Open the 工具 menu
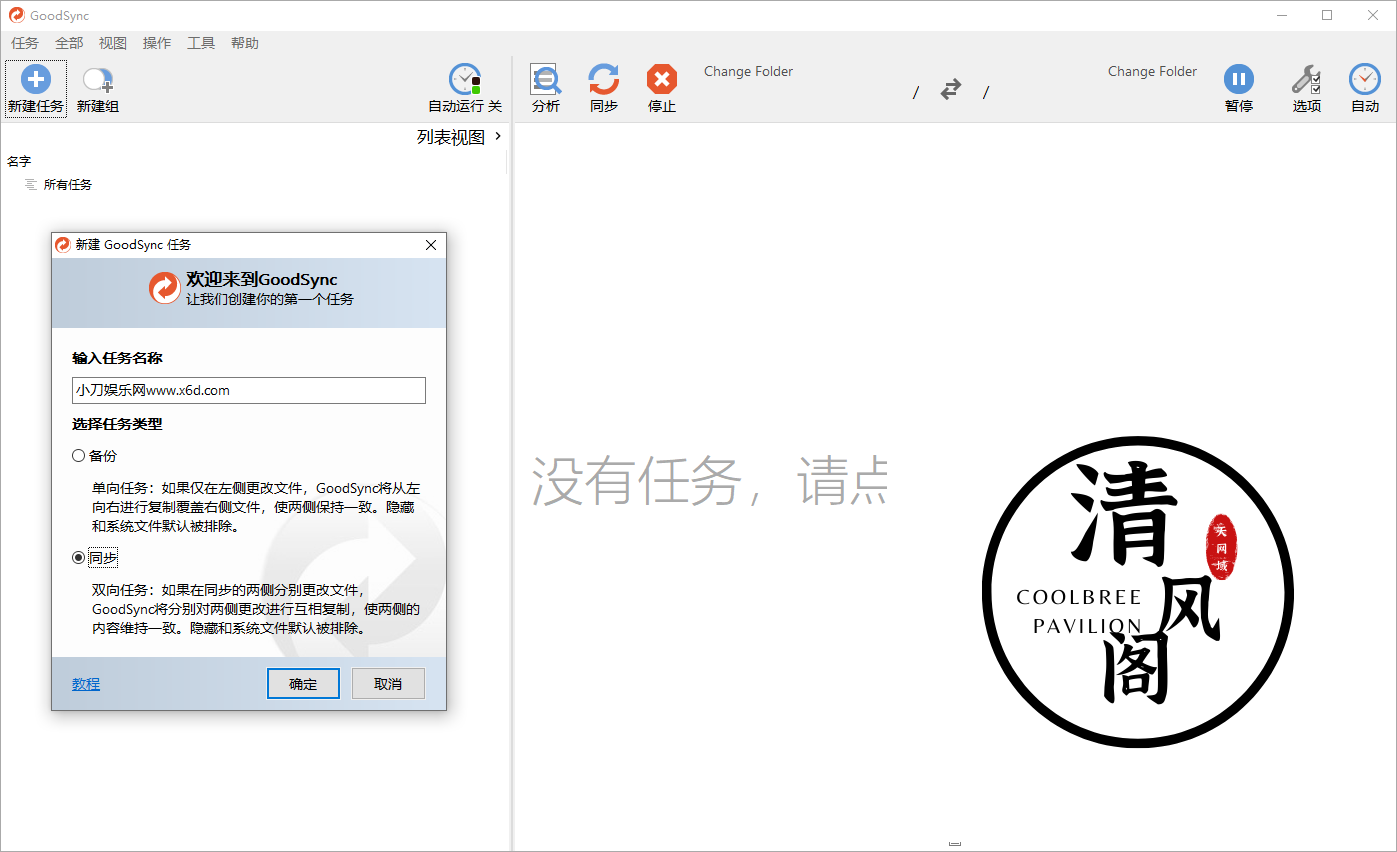 coord(201,43)
